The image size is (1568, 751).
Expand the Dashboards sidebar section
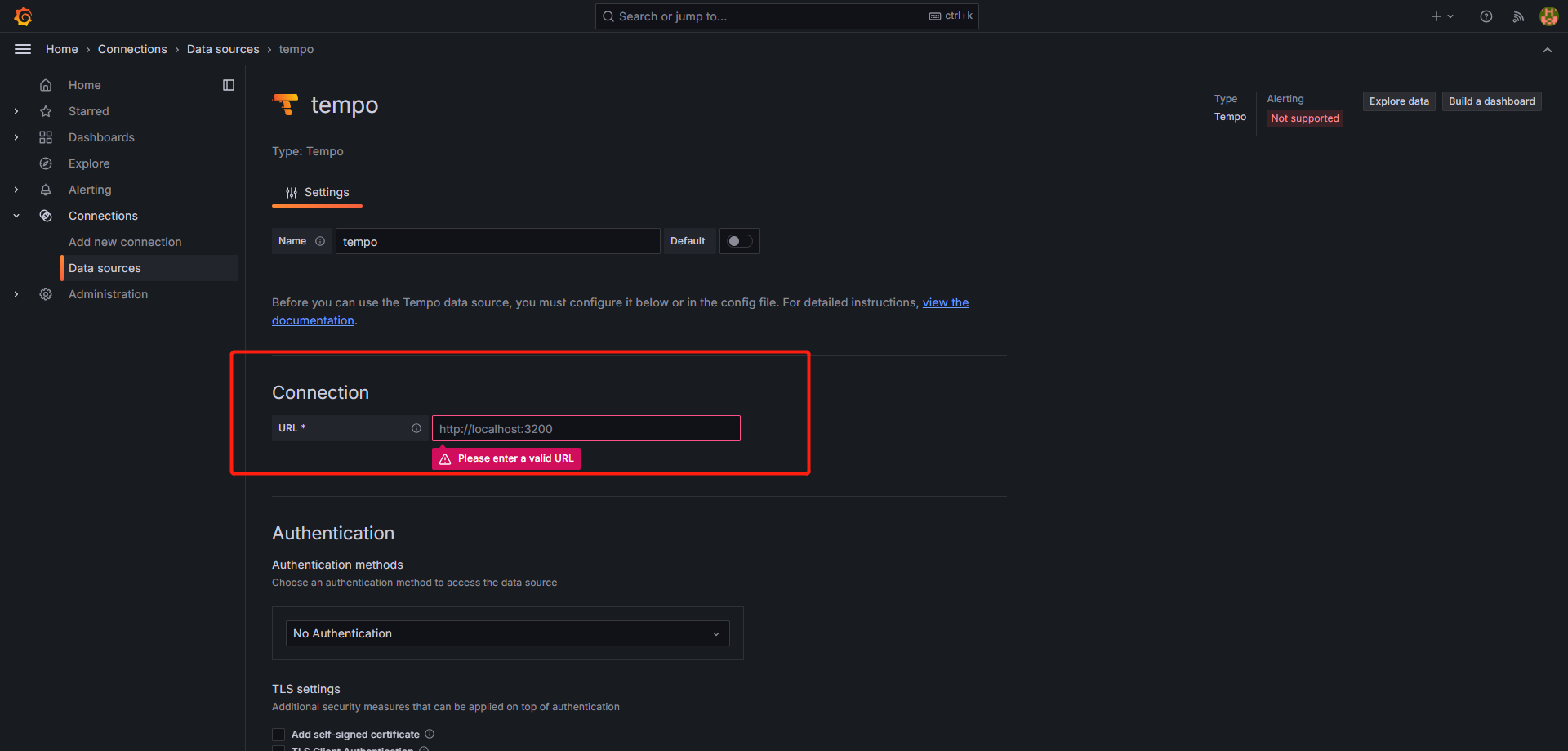point(16,137)
